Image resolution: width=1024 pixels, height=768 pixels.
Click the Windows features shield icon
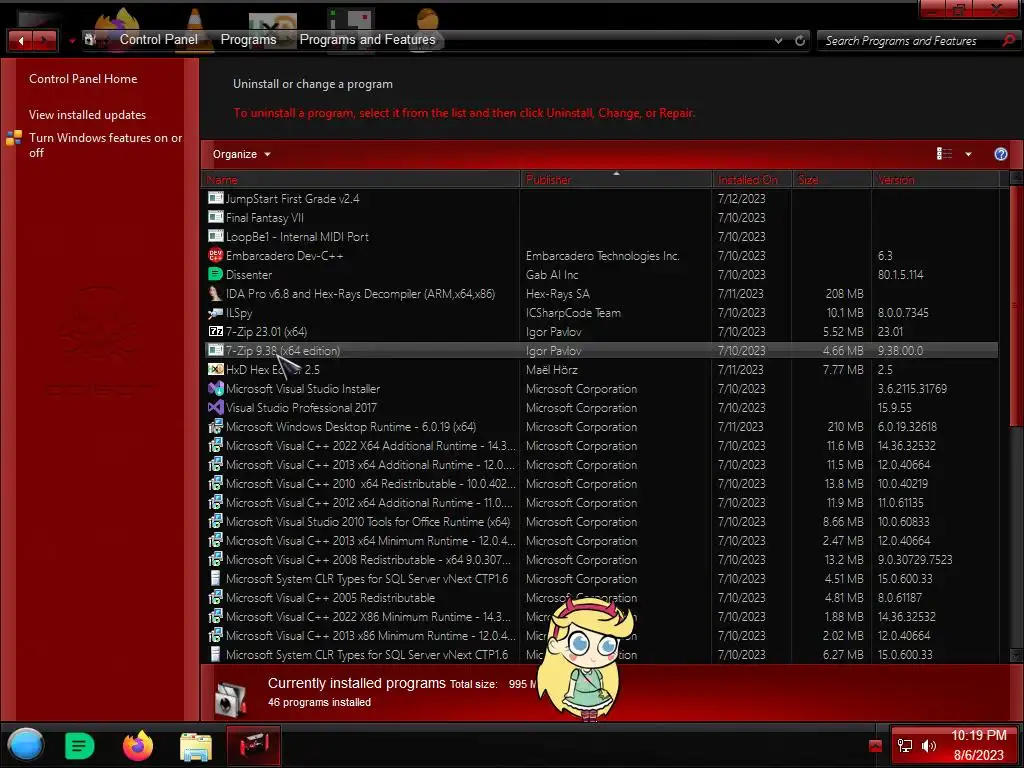[14, 138]
